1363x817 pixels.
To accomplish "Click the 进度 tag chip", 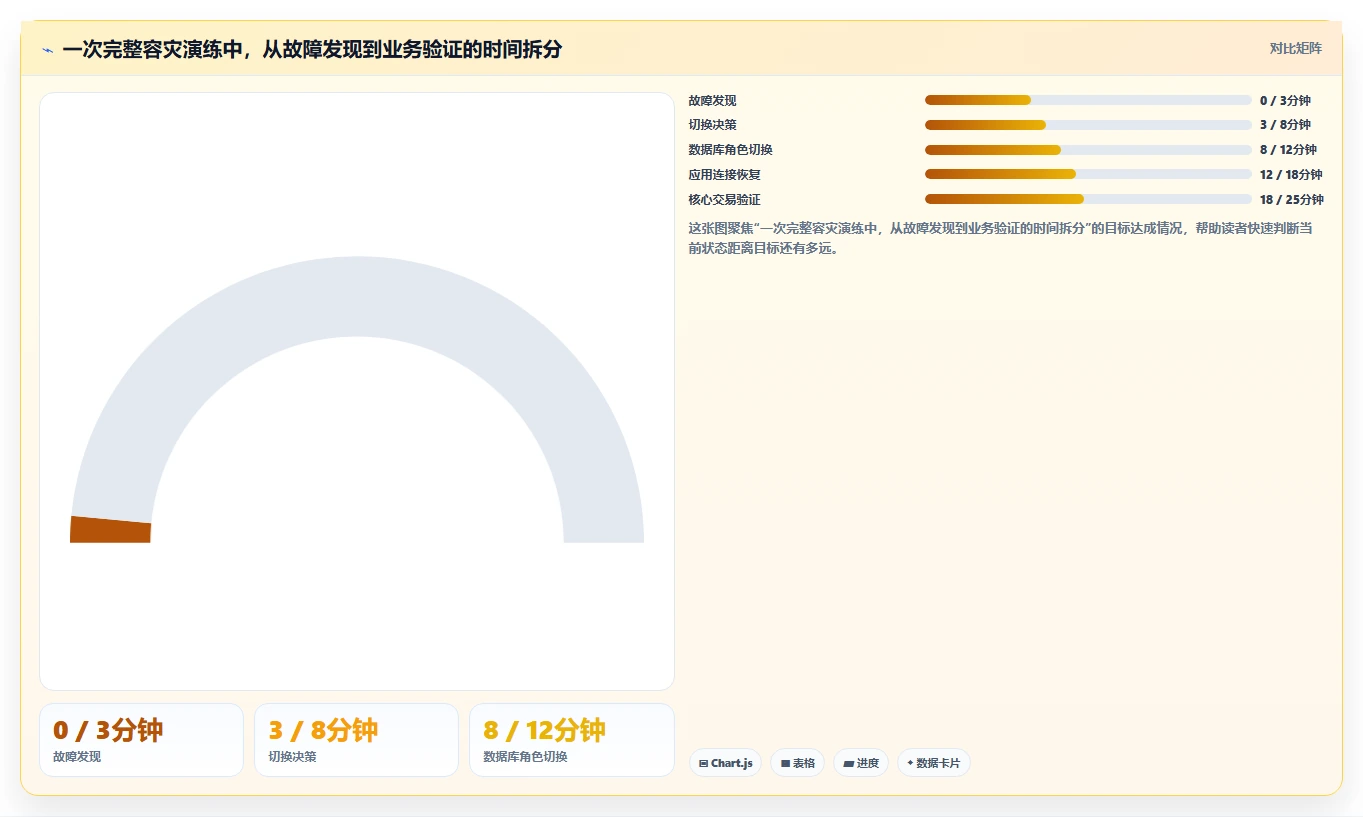I will pyautogui.click(x=860, y=763).
